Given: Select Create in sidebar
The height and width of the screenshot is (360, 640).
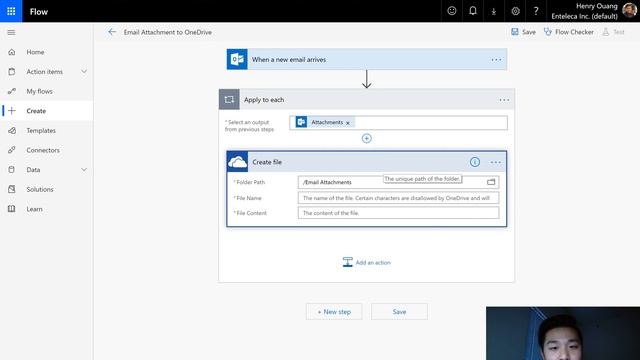Looking at the screenshot, I should pos(47,111).
